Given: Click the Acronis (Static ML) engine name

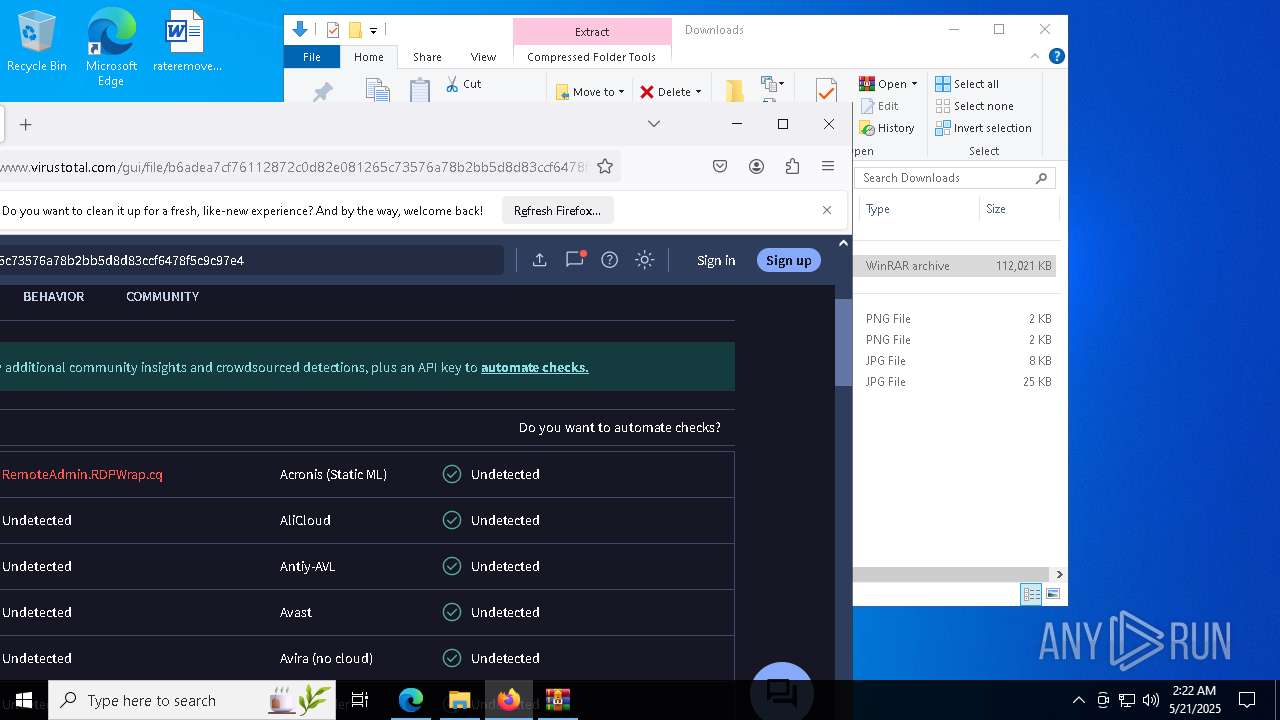Looking at the screenshot, I should click(333, 474).
